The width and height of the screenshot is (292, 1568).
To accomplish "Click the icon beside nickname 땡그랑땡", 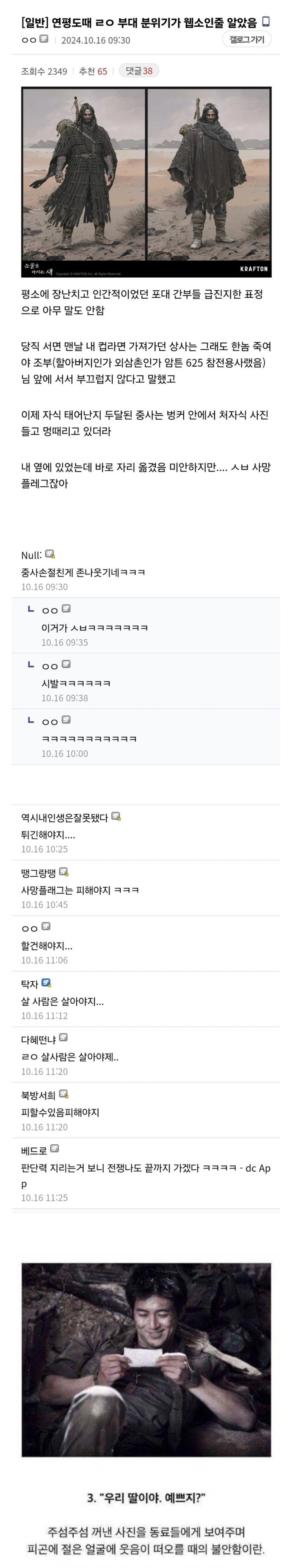I will [63, 872].
